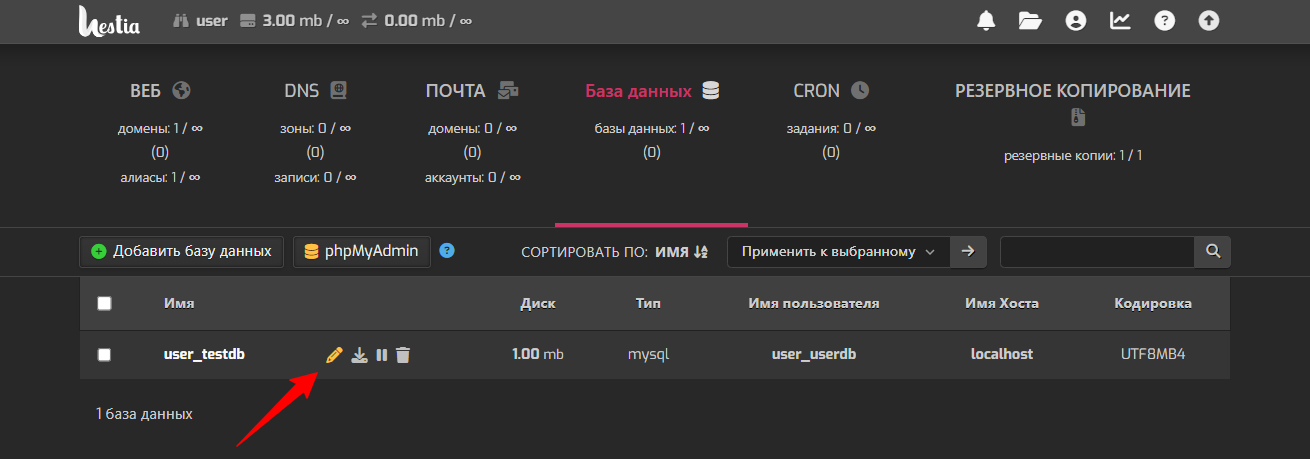1310x459 pixels.
Task: Click the binoculars icon next to user
Action: (182, 20)
